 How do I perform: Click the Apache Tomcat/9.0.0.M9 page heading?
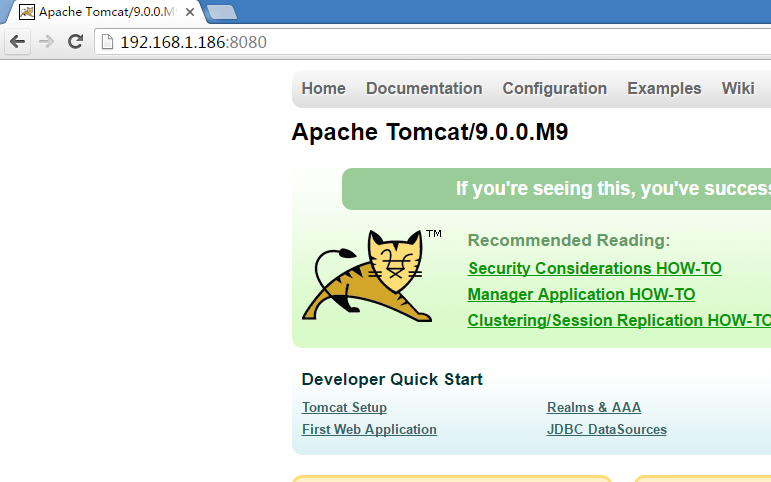pos(430,132)
